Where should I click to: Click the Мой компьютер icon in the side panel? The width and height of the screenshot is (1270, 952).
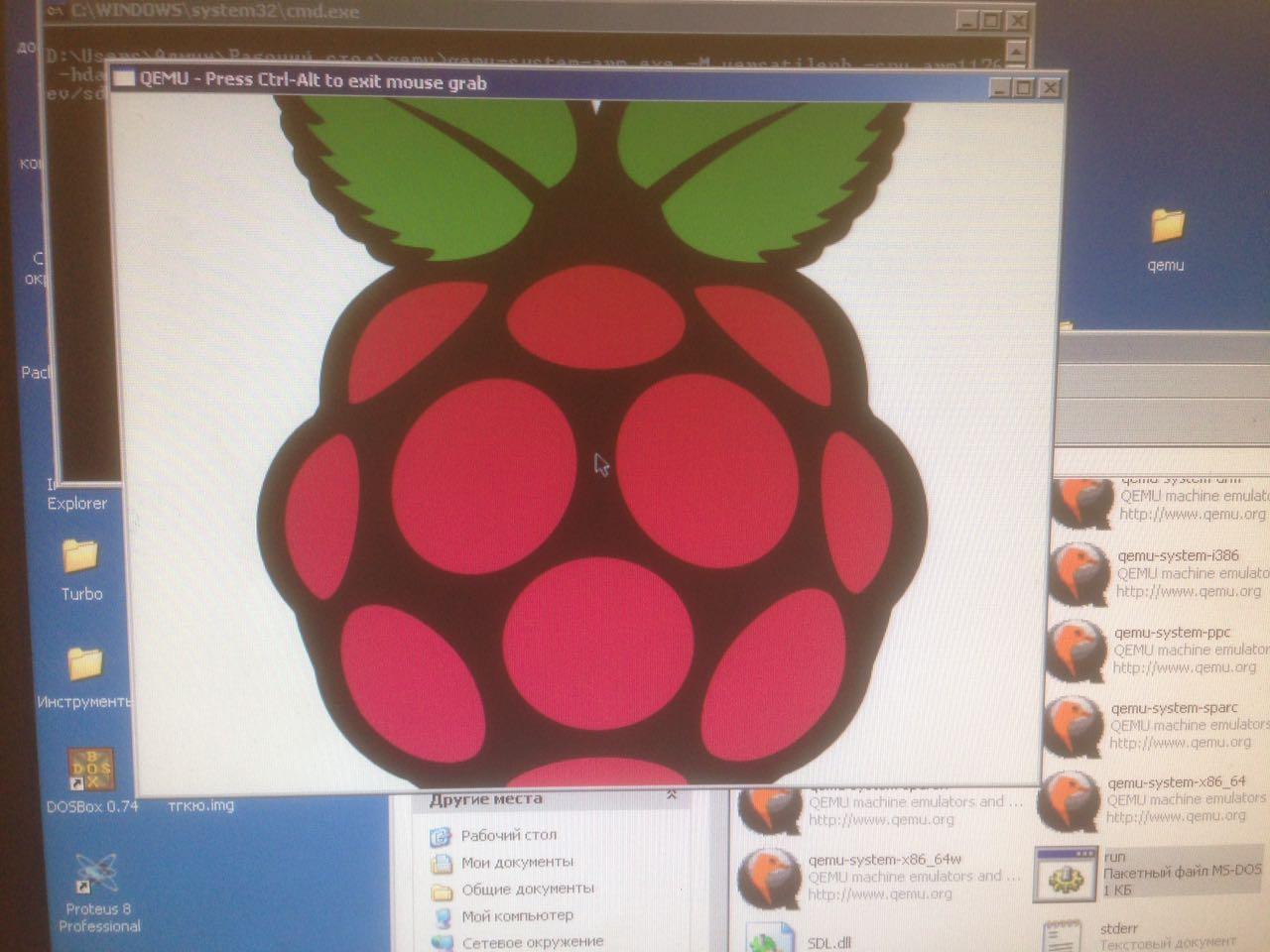click(x=443, y=917)
